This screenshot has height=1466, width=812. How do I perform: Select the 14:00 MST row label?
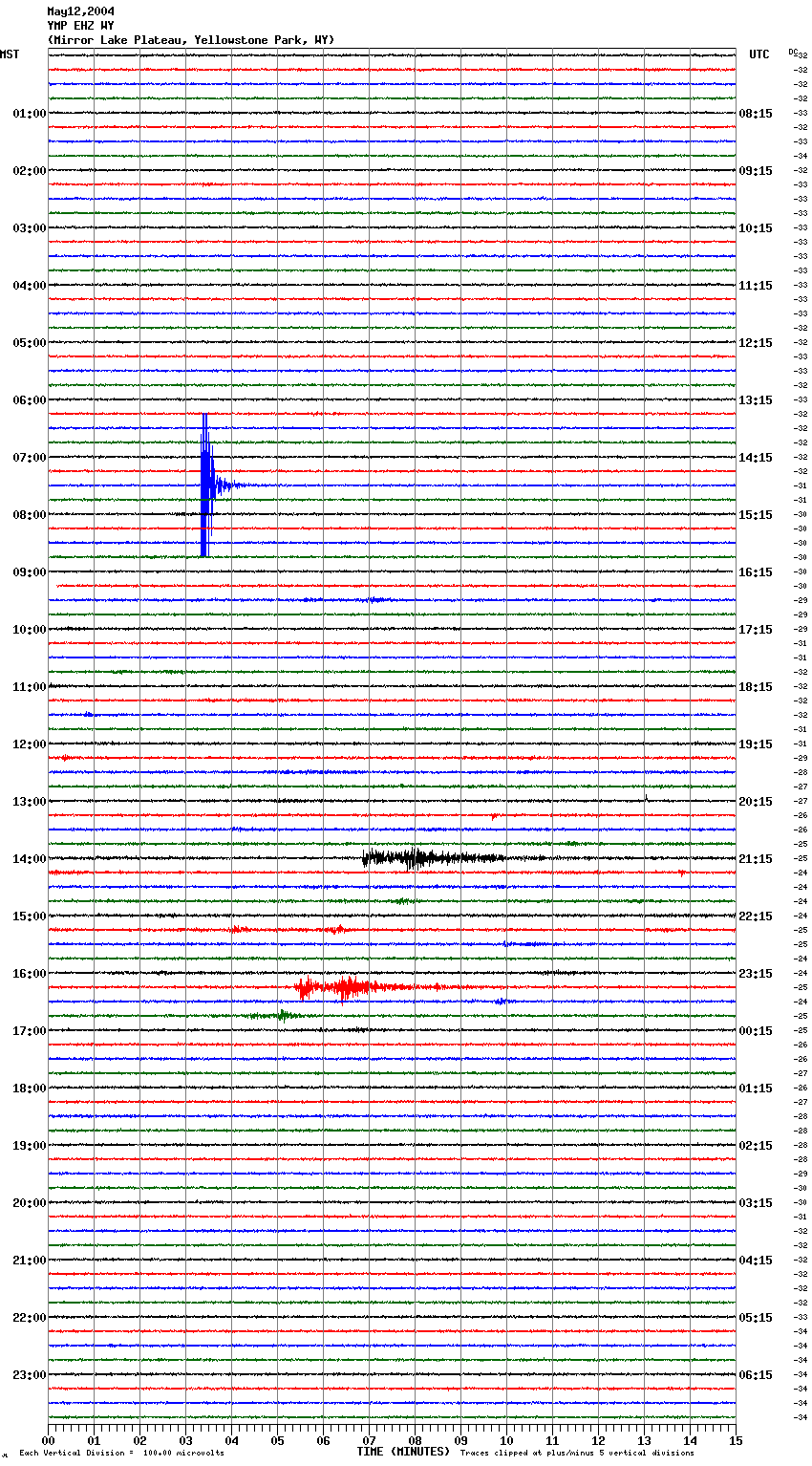[x=30, y=859]
